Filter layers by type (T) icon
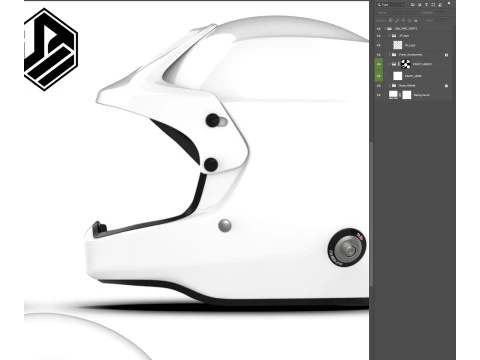This screenshot has height=360, width=480. 426,5
